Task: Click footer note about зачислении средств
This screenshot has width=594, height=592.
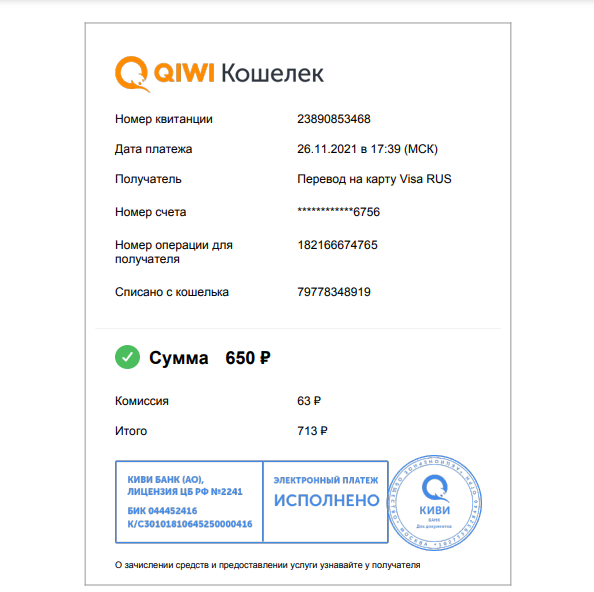Action: [x=267, y=565]
